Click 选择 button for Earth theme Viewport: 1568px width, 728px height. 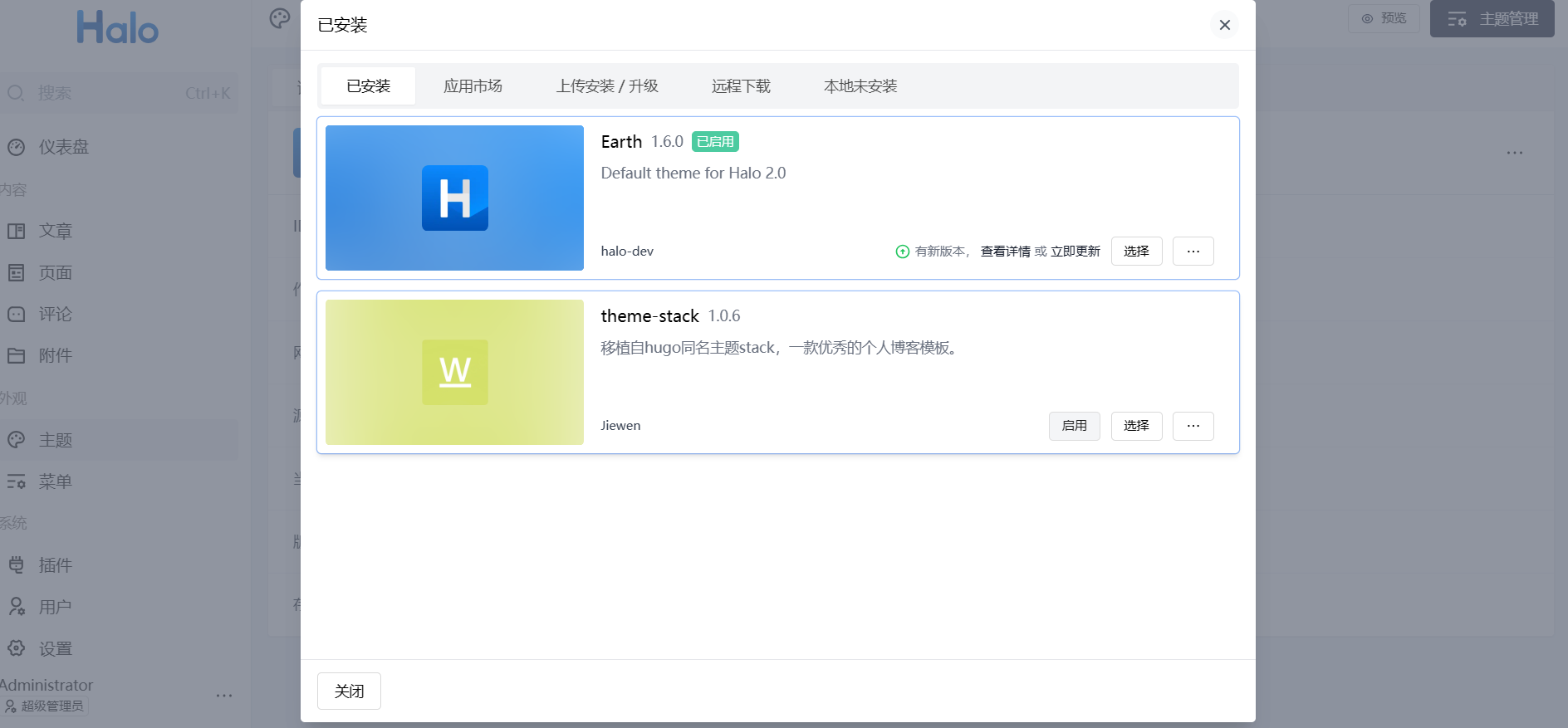(1136, 252)
